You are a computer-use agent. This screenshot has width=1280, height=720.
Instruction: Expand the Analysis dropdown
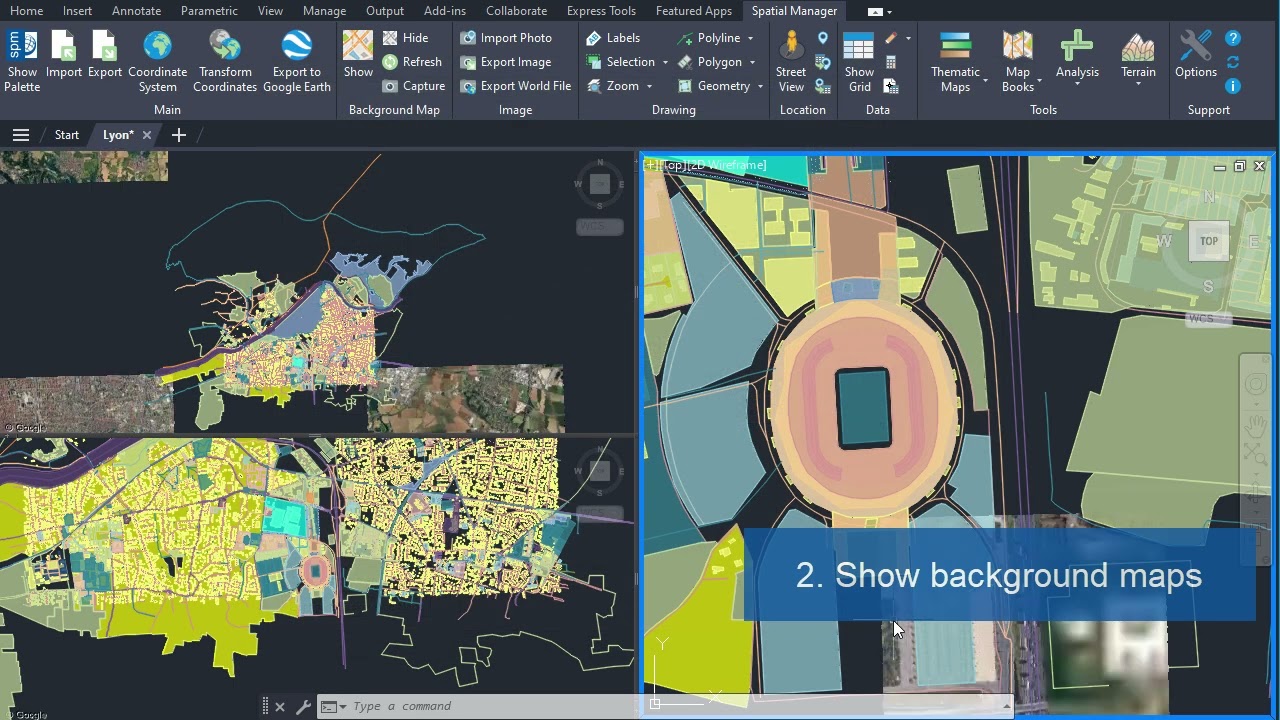(x=1077, y=84)
